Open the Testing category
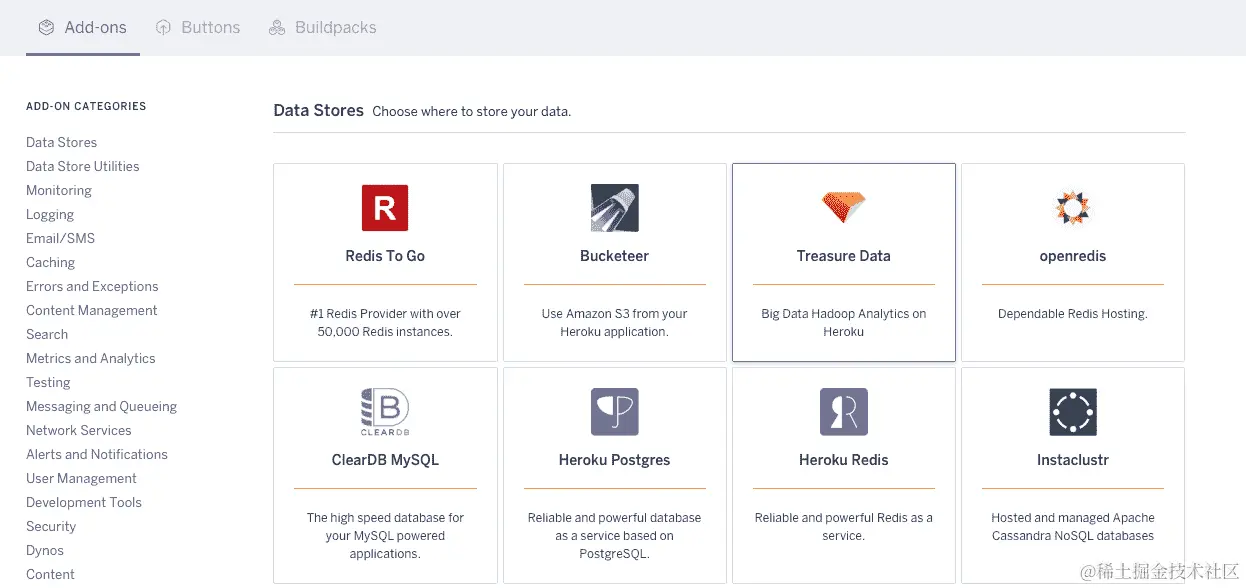Image resolution: width=1246 pixels, height=588 pixels. coord(48,383)
